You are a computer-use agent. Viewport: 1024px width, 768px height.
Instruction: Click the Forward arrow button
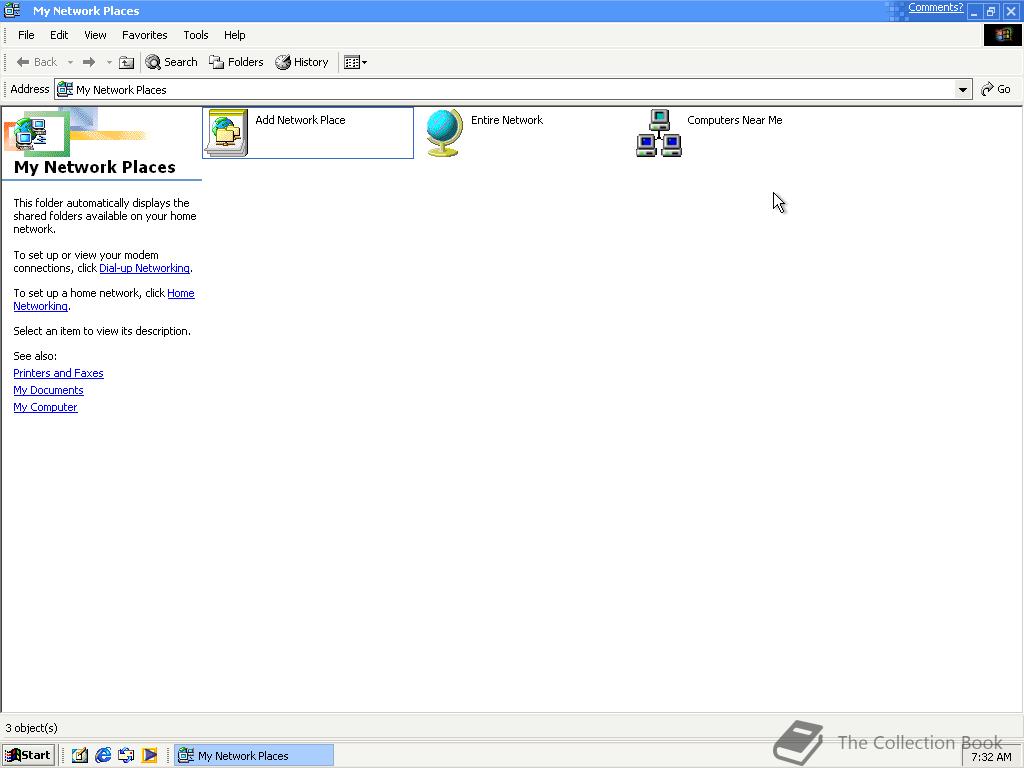pos(89,62)
